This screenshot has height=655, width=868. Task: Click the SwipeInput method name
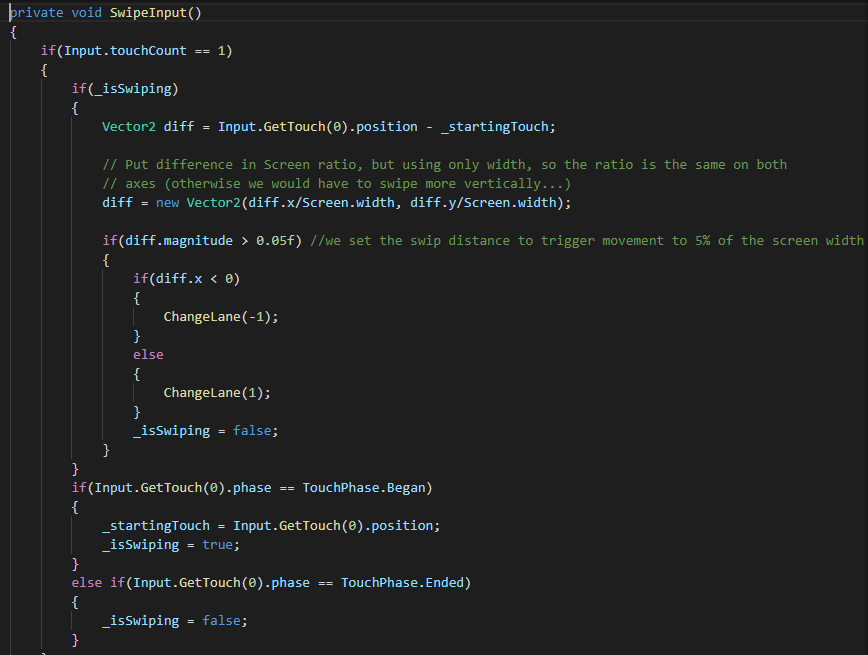pyautogui.click(x=149, y=13)
